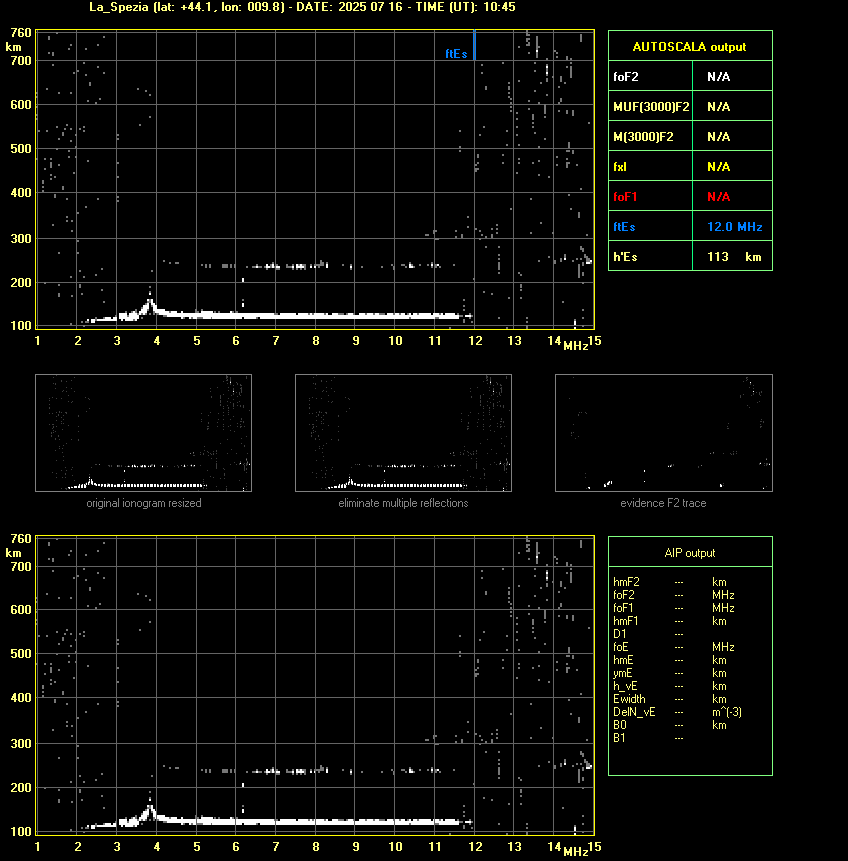Open the 'evidence F2 trace' thumbnail
This screenshot has height=861, width=848.
point(663,433)
